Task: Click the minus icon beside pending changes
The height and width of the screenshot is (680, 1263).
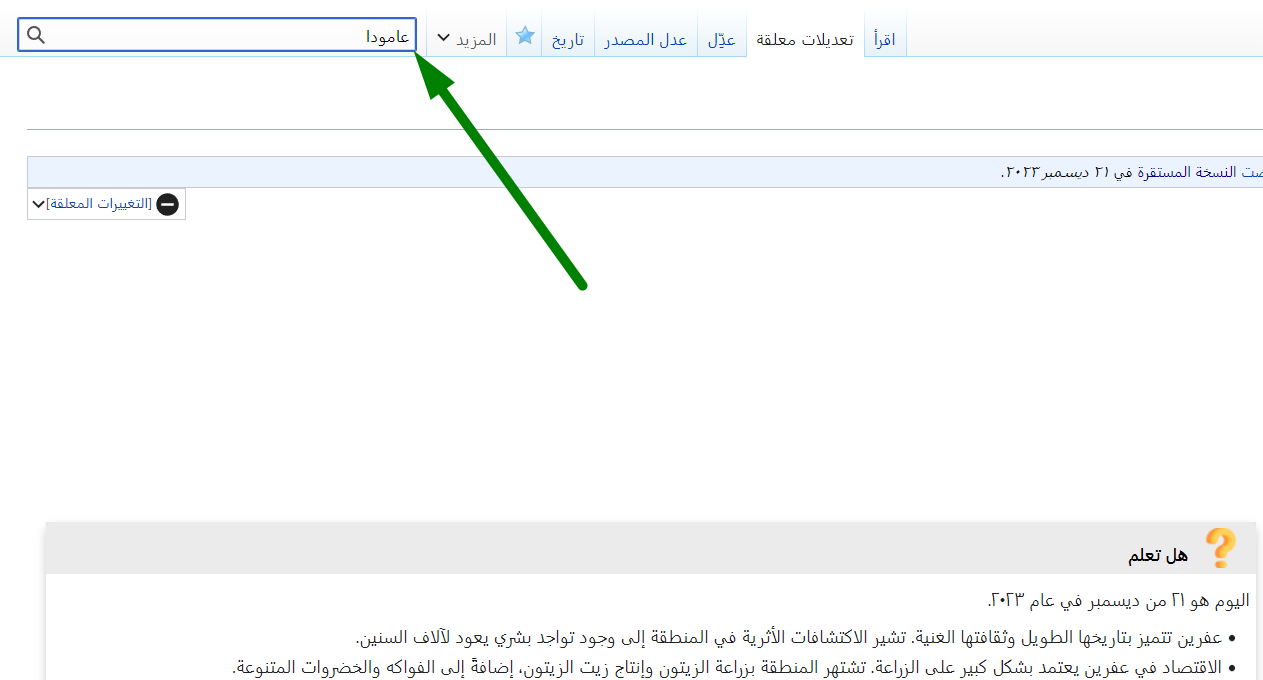Action: tap(168, 204)
